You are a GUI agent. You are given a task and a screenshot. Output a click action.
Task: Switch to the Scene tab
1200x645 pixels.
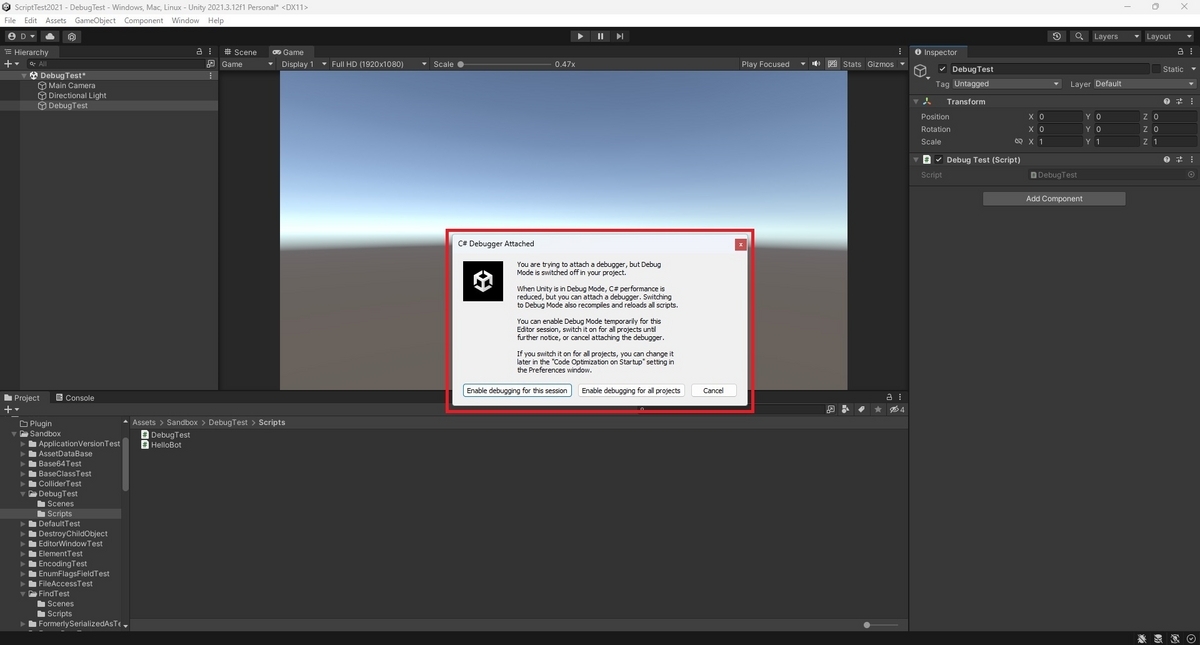(241, 52)
